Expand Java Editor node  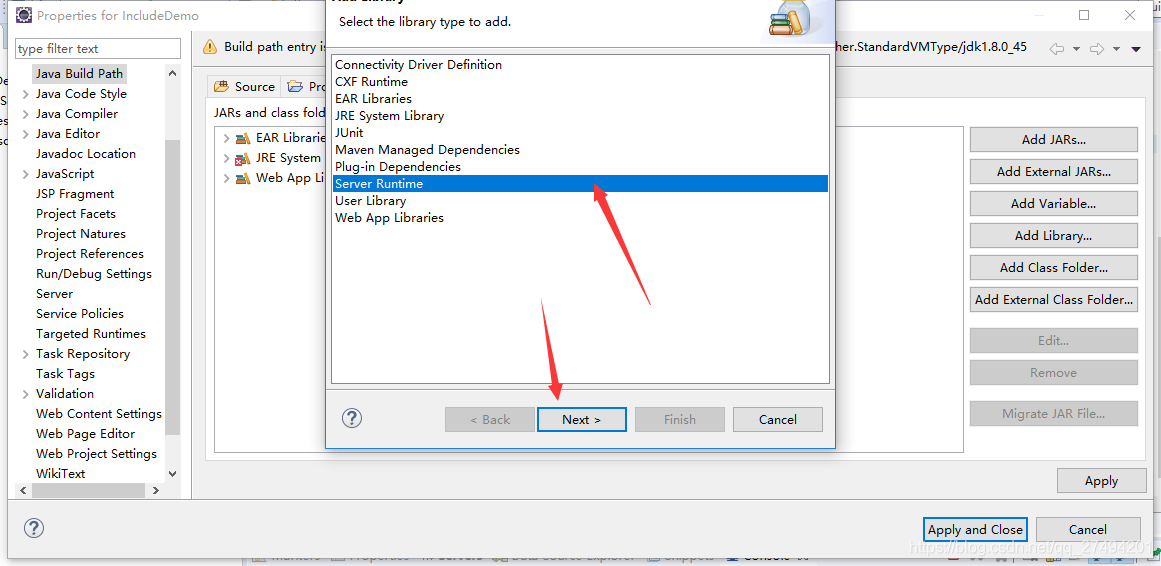pyautogui.click(x=26, y=134)
